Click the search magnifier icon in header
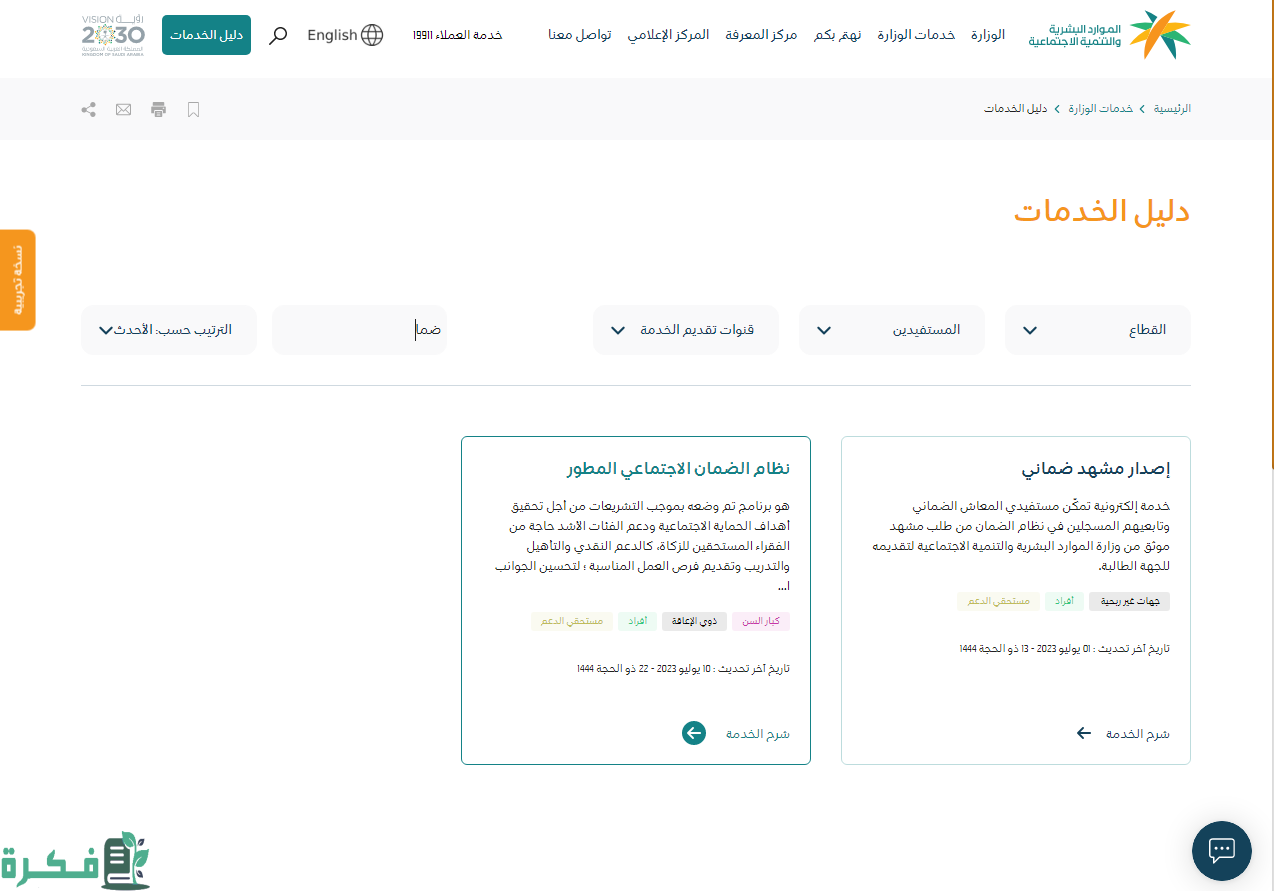The width and height of the screenshot is (1274, 891). coord(279,35)
